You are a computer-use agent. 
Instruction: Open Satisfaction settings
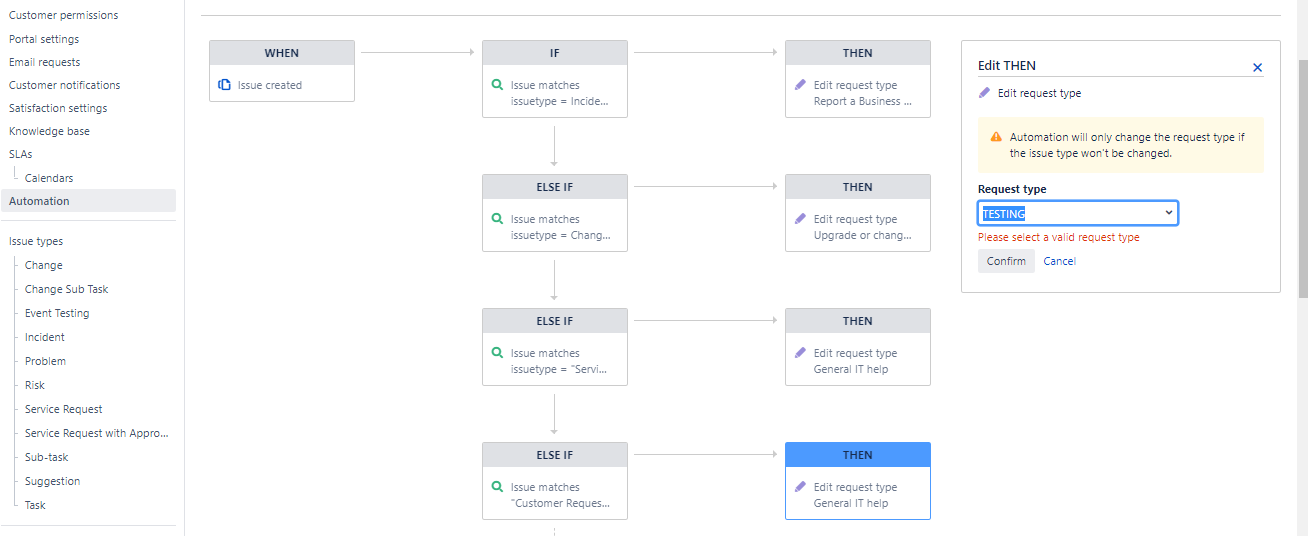[58, 108]
